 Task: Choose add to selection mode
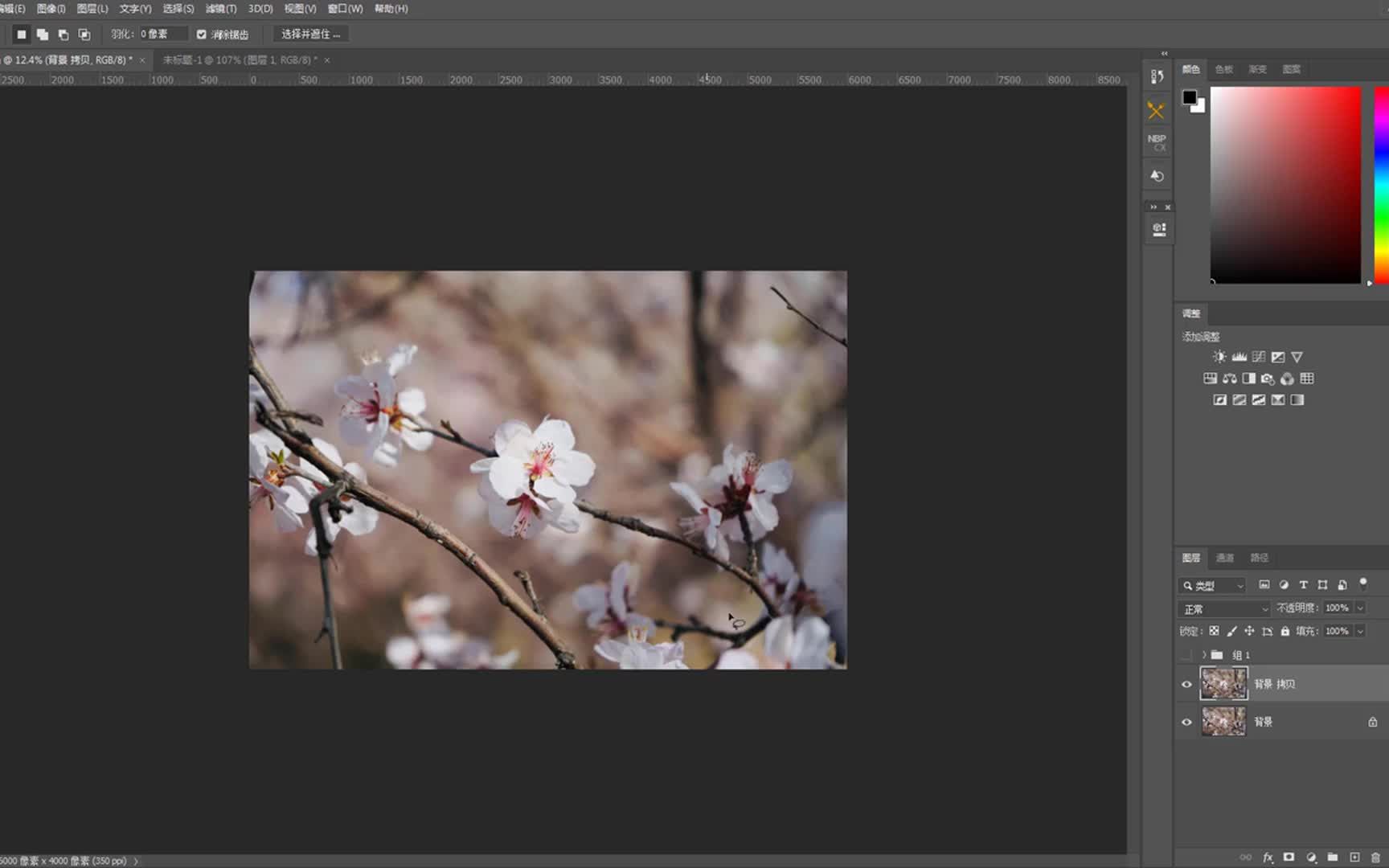[x=43, y=35]
